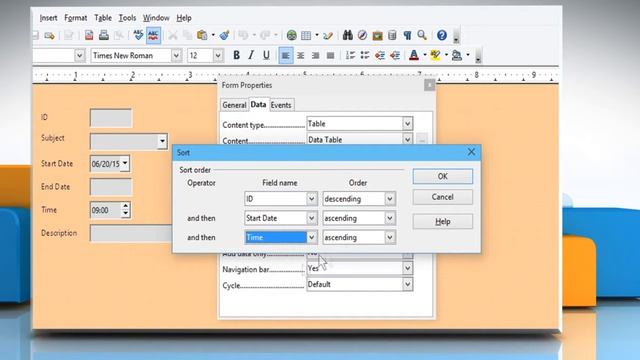Open the Help menu

(184, 18)
